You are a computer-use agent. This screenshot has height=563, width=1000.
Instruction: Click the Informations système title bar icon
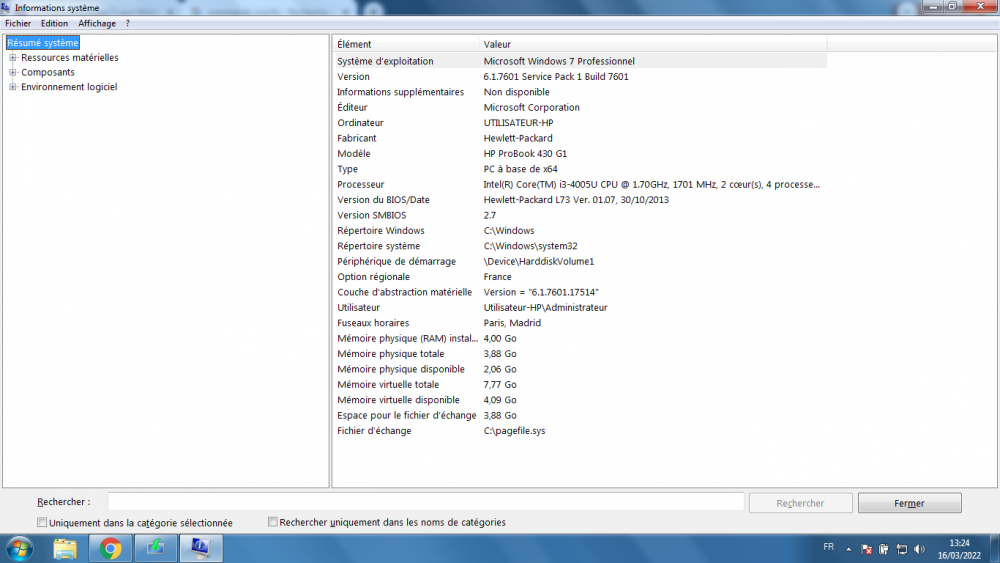coord(6,8)
